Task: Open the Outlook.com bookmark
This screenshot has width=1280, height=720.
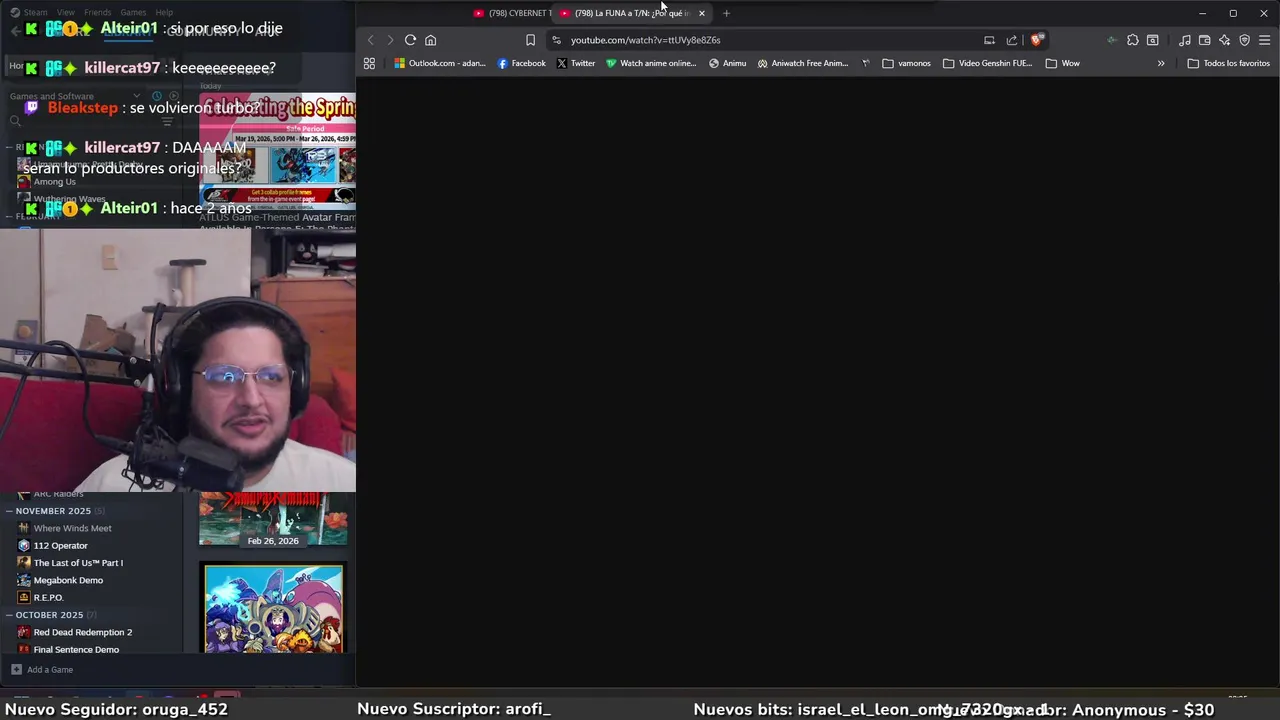Action: pyautogui.click(x=440, y=63)
